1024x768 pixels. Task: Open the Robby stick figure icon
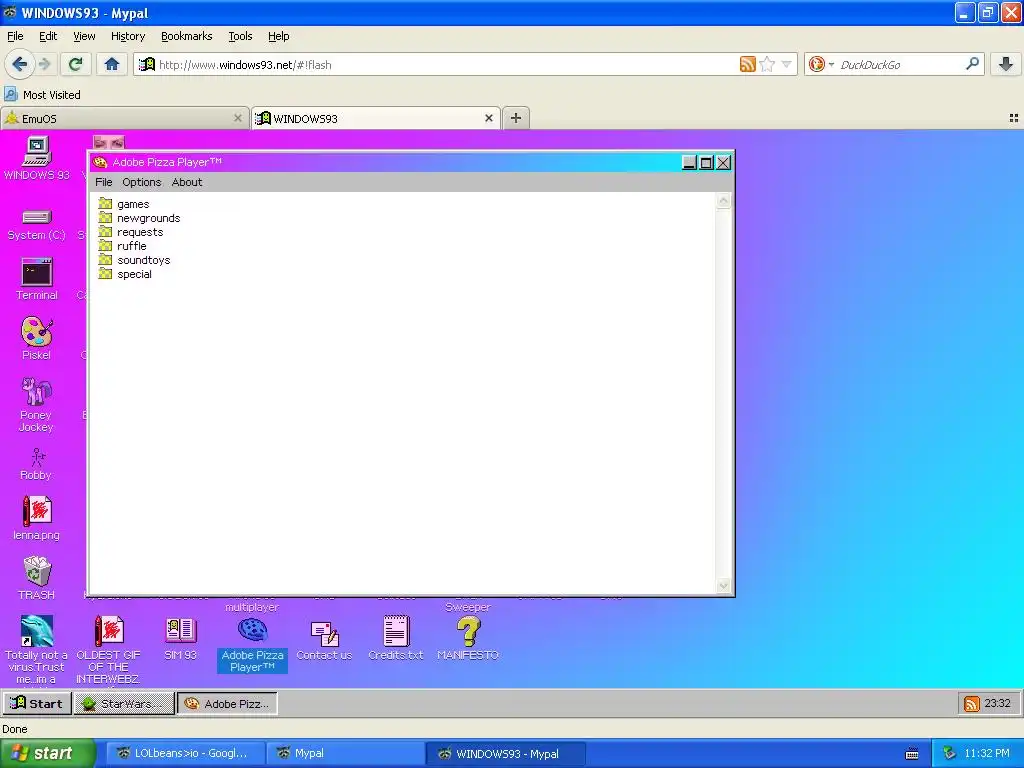pyautogui.click(x=37, y=464)
